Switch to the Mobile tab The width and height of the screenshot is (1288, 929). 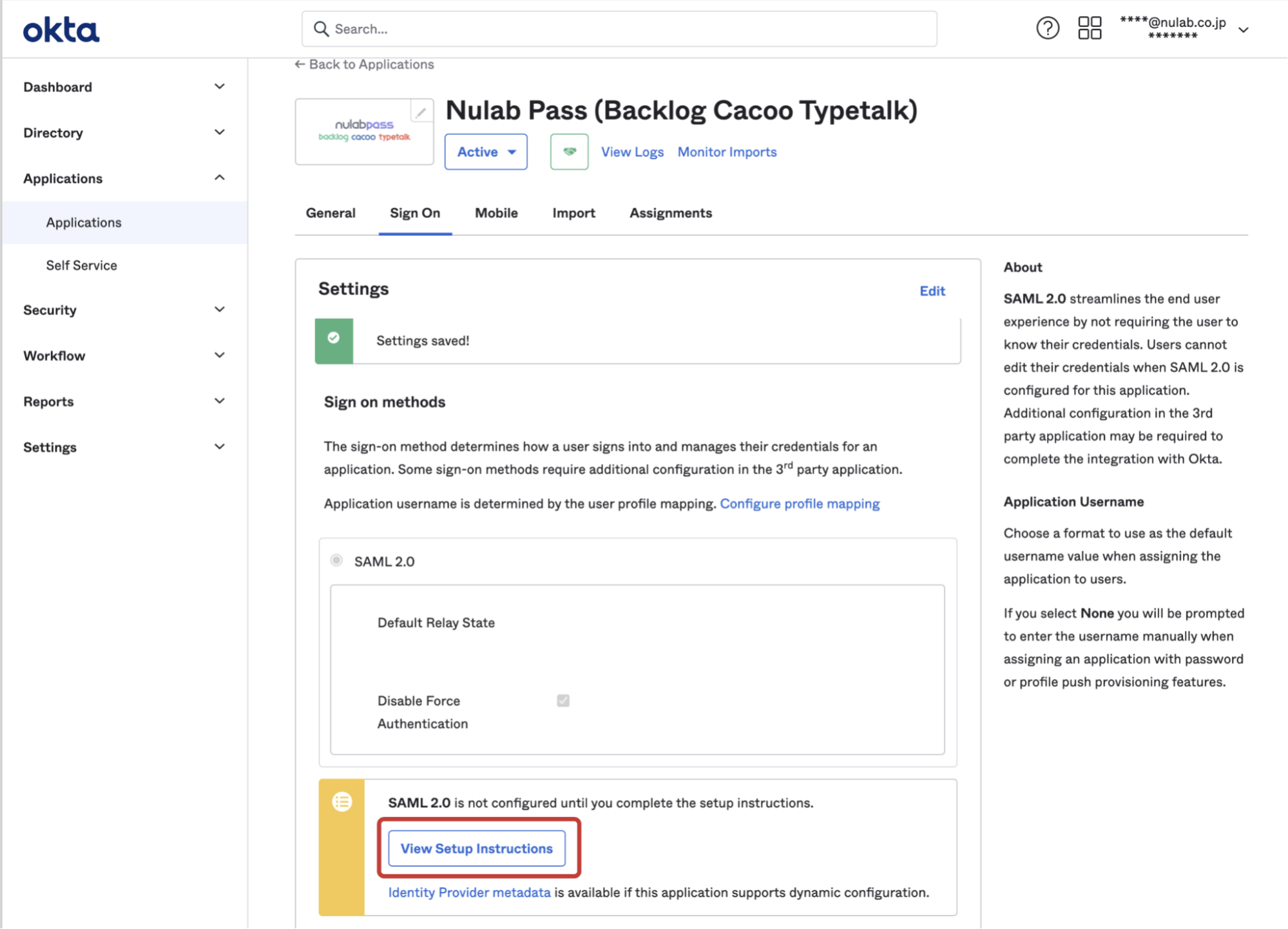click(496, 213)
